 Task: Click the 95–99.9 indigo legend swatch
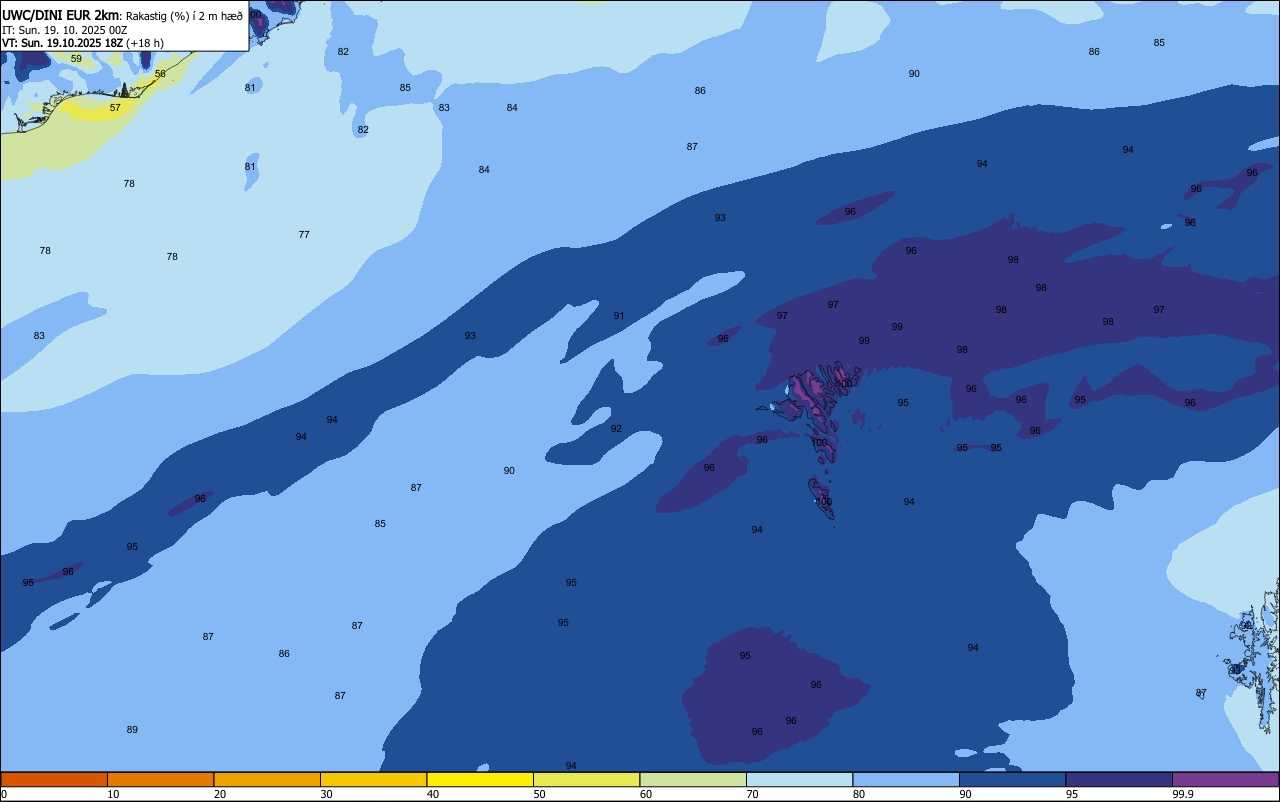pyautogui.click(x=1119, y=779)
